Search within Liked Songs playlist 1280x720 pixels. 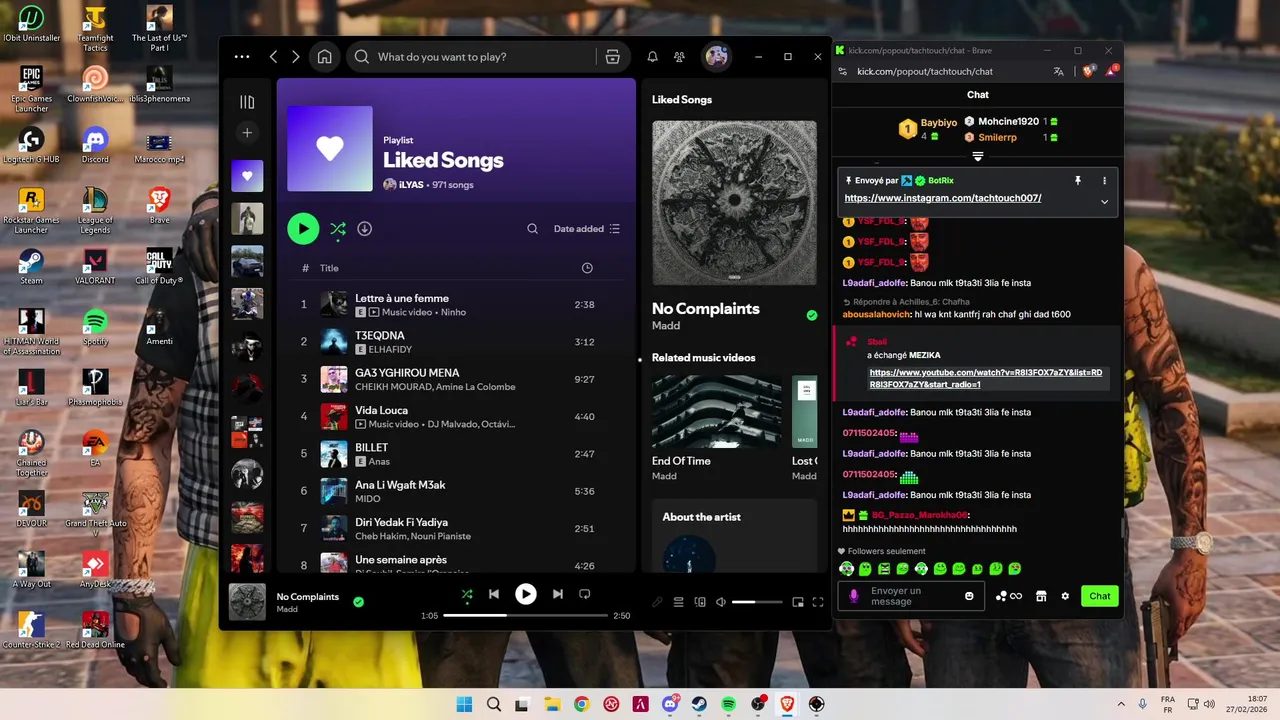tap(533, 229)
